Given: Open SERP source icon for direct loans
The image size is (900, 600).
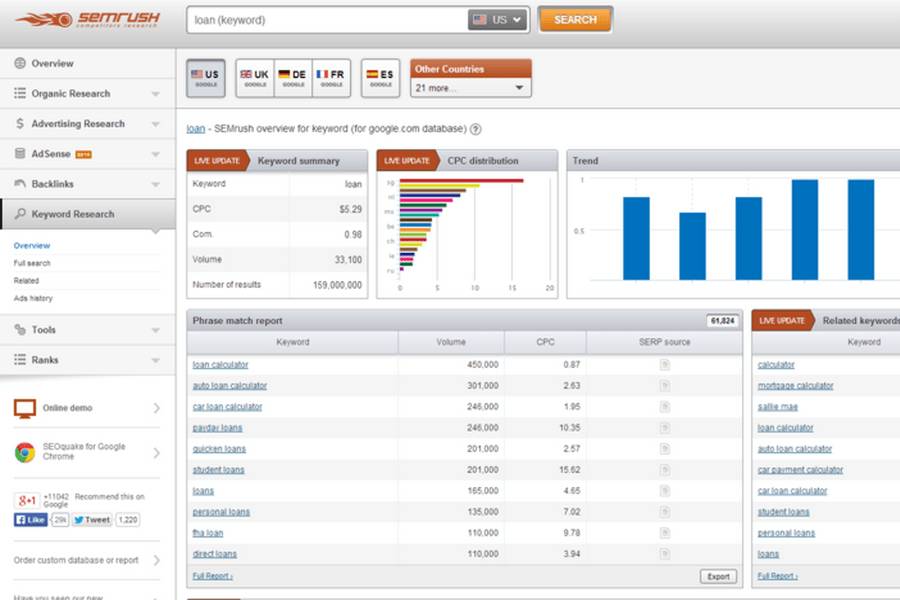Looking at the screenshot, I should point(665,554).
